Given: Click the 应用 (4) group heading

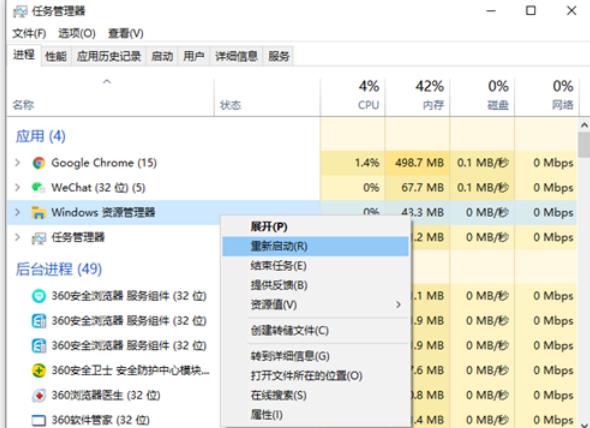Looking at the screenshot, I should (x=41, y=136).
